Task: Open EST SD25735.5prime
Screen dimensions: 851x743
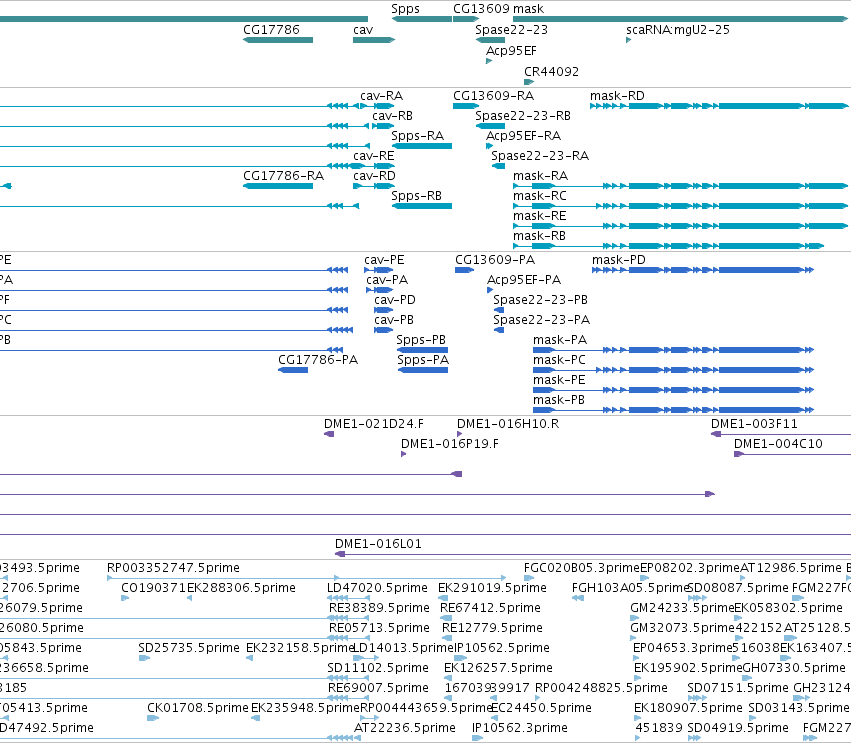Action: (x=189, y=648)
